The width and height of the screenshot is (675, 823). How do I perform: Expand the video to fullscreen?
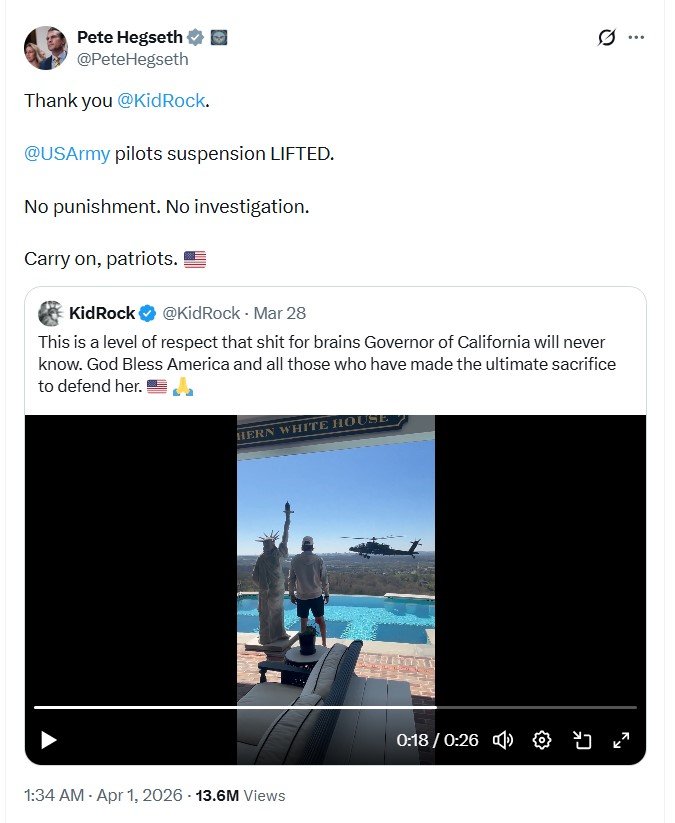[x=620, y=740]
